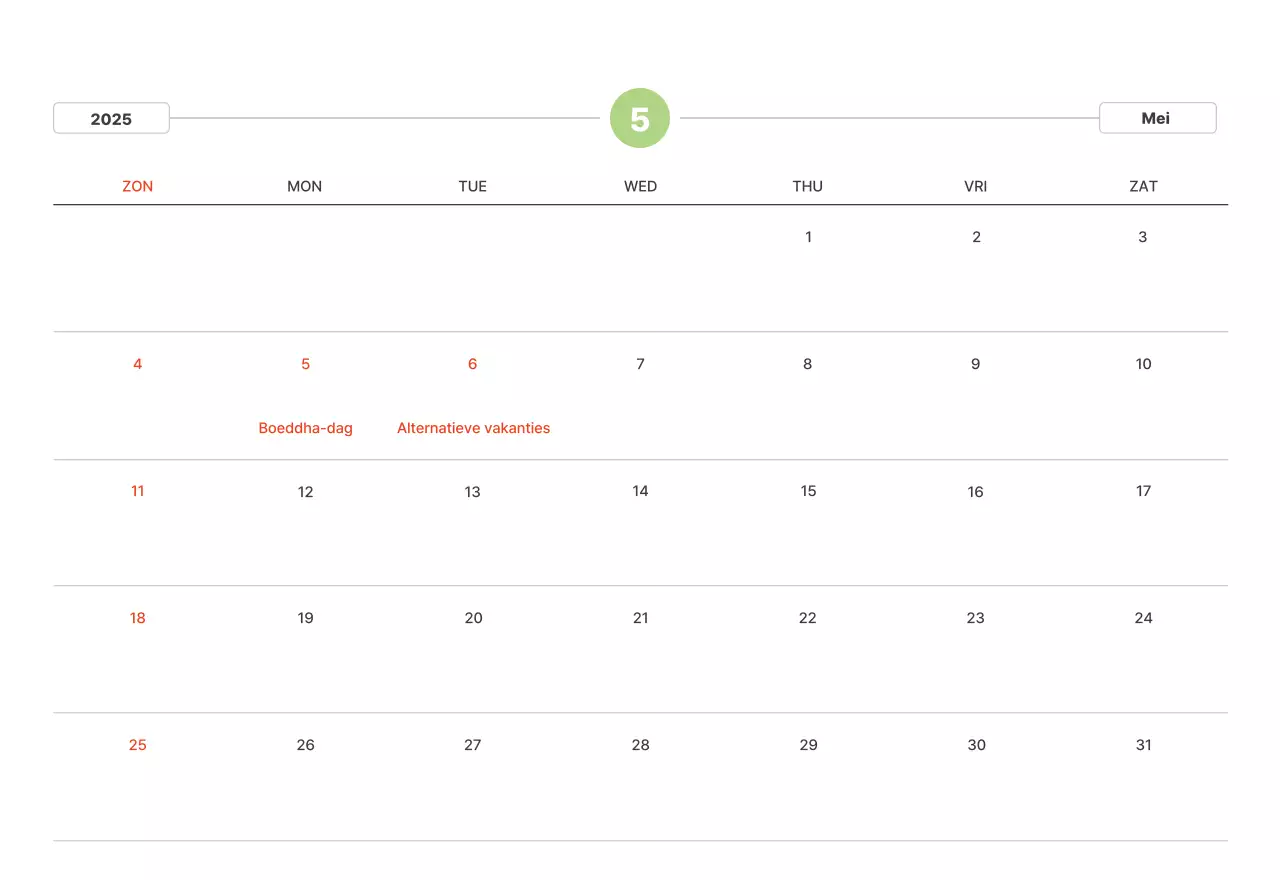This screenshot has height=880, width=1280.
Task: Open the Alternatieve vakanties event
Action: pos(473,428)
